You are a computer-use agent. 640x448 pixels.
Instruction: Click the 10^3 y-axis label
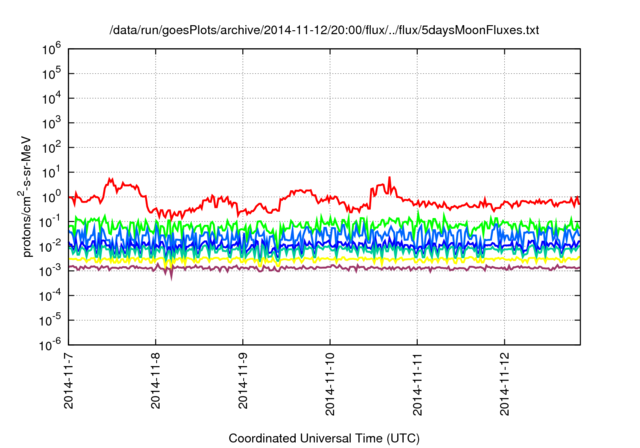pyautogui.click(x=51, y=123)
